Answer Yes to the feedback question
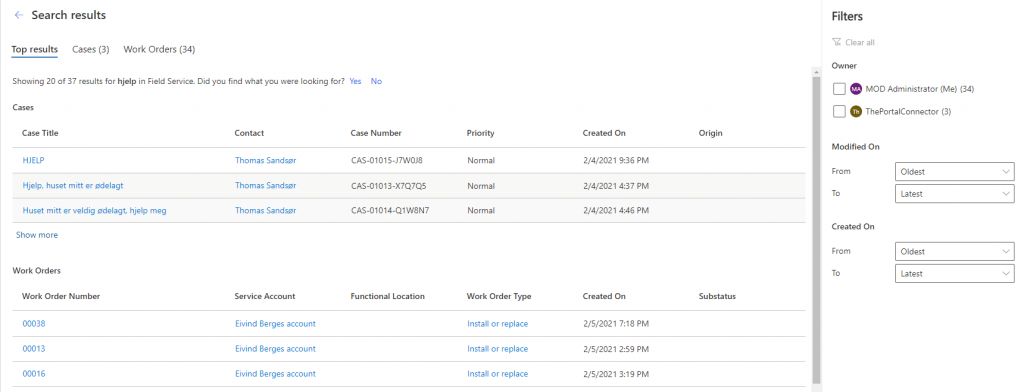Image resolution: width=1024 pixels, height=392 pixels. [355, 81]
